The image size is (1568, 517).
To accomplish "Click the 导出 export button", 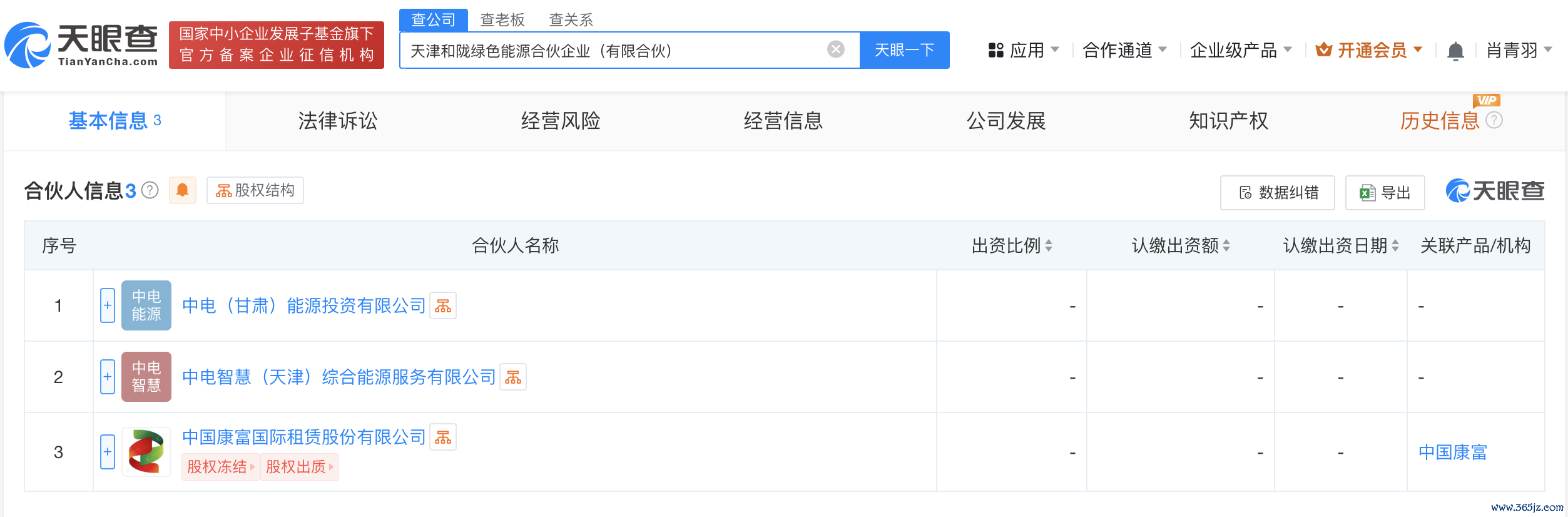I will point(1385,193).
